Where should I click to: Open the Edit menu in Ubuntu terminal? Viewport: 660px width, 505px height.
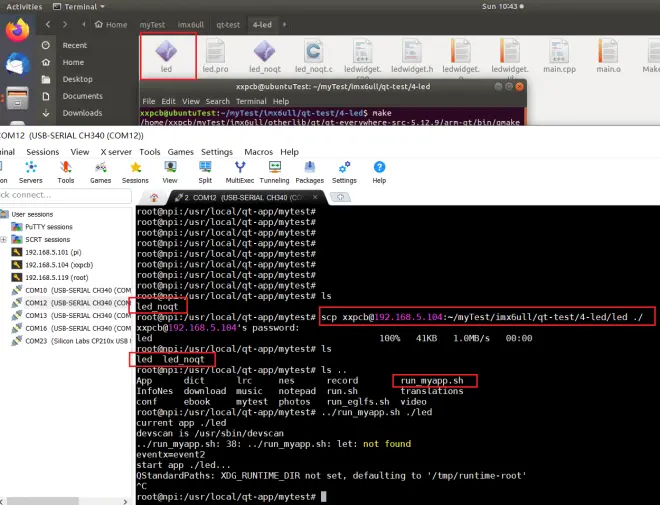168,101
